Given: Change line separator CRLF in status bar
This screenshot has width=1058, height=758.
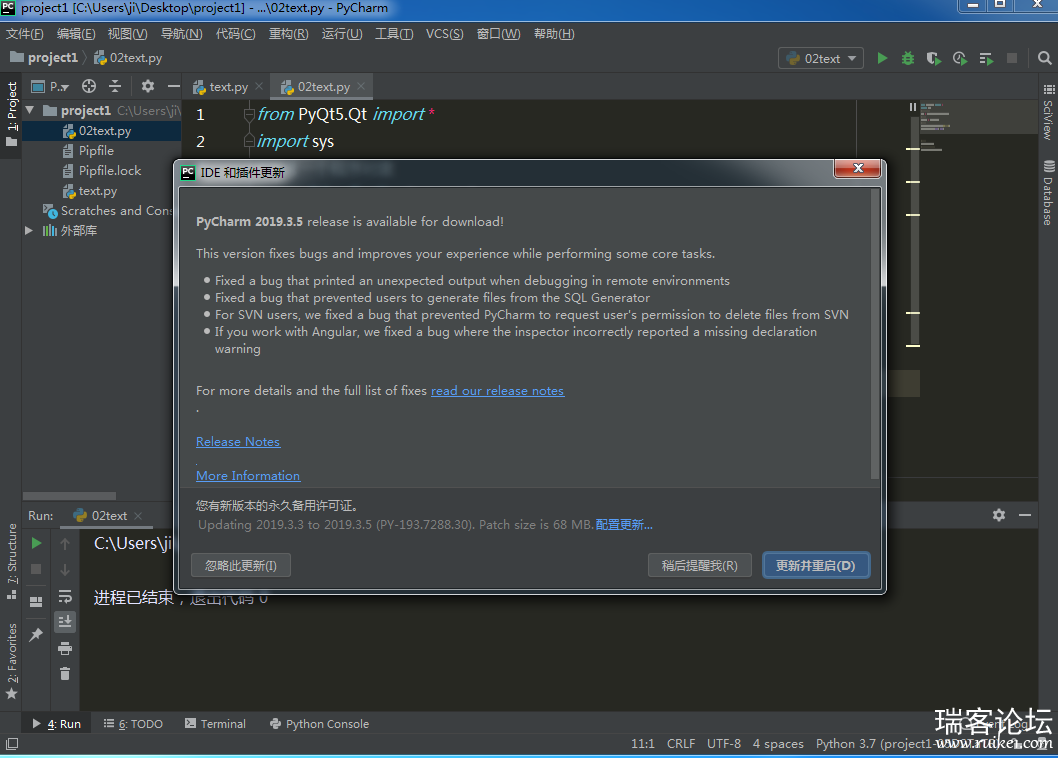Looking at the screenshot, I should (681, 743).
